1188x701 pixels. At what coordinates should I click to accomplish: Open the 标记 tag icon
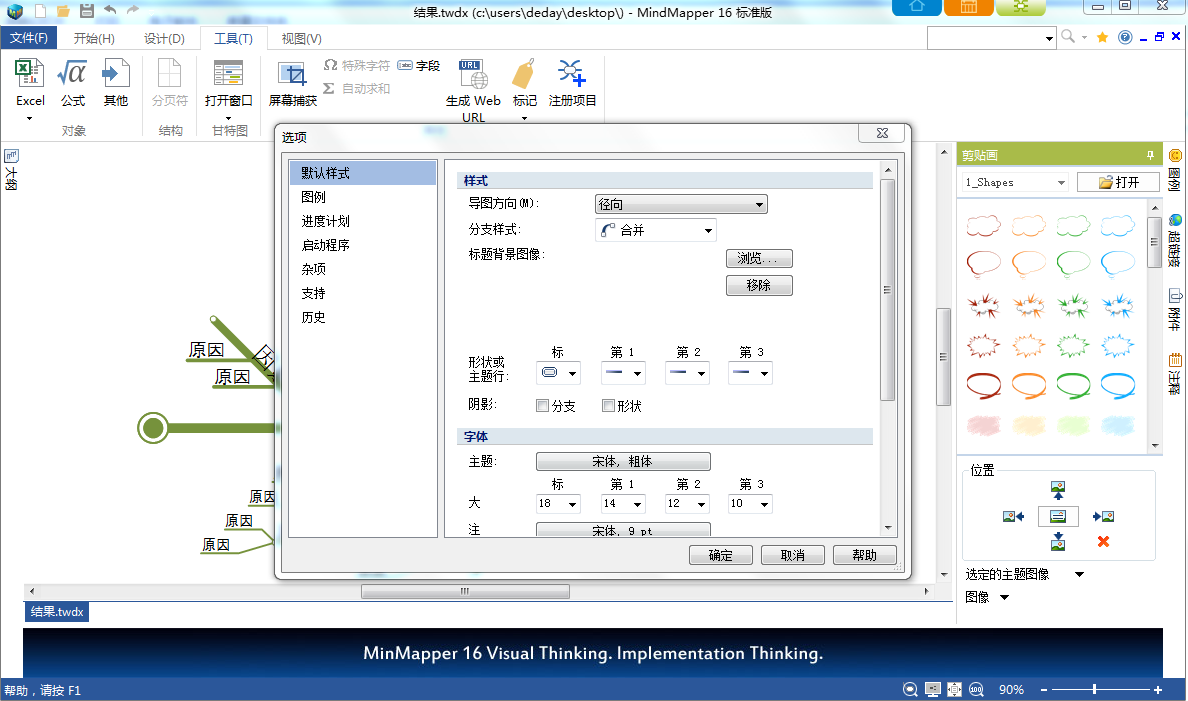(524, 75)
